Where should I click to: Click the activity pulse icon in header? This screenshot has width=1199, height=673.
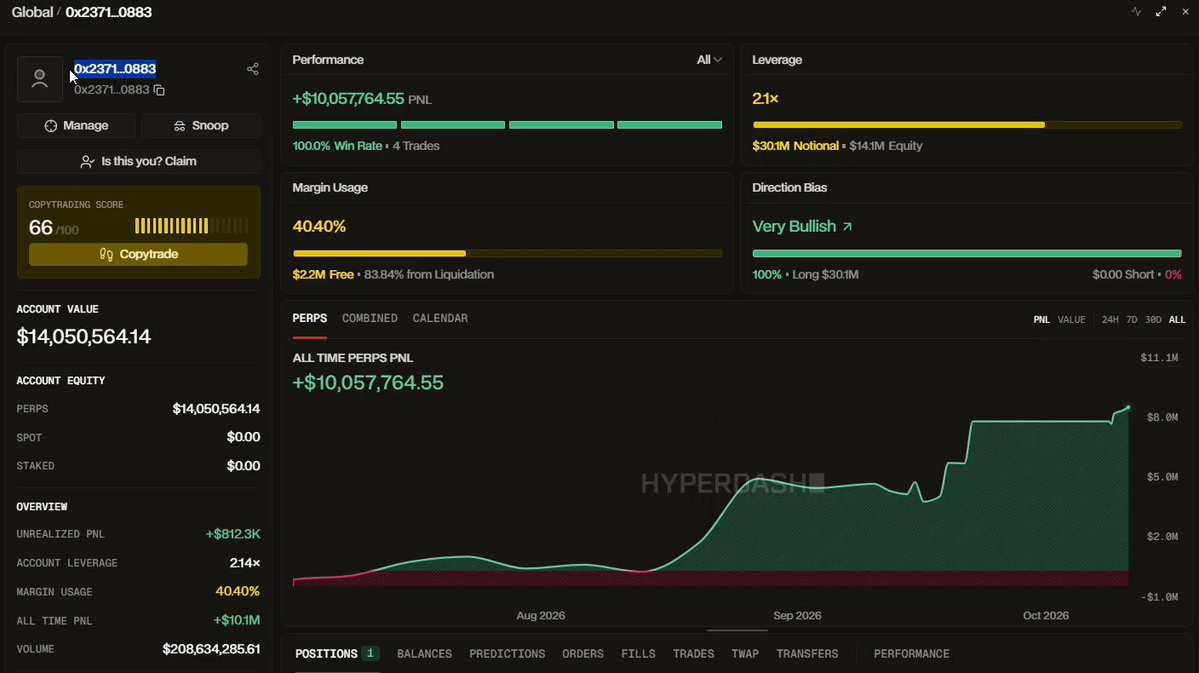pyautogui.click(x=1136, y=11)
